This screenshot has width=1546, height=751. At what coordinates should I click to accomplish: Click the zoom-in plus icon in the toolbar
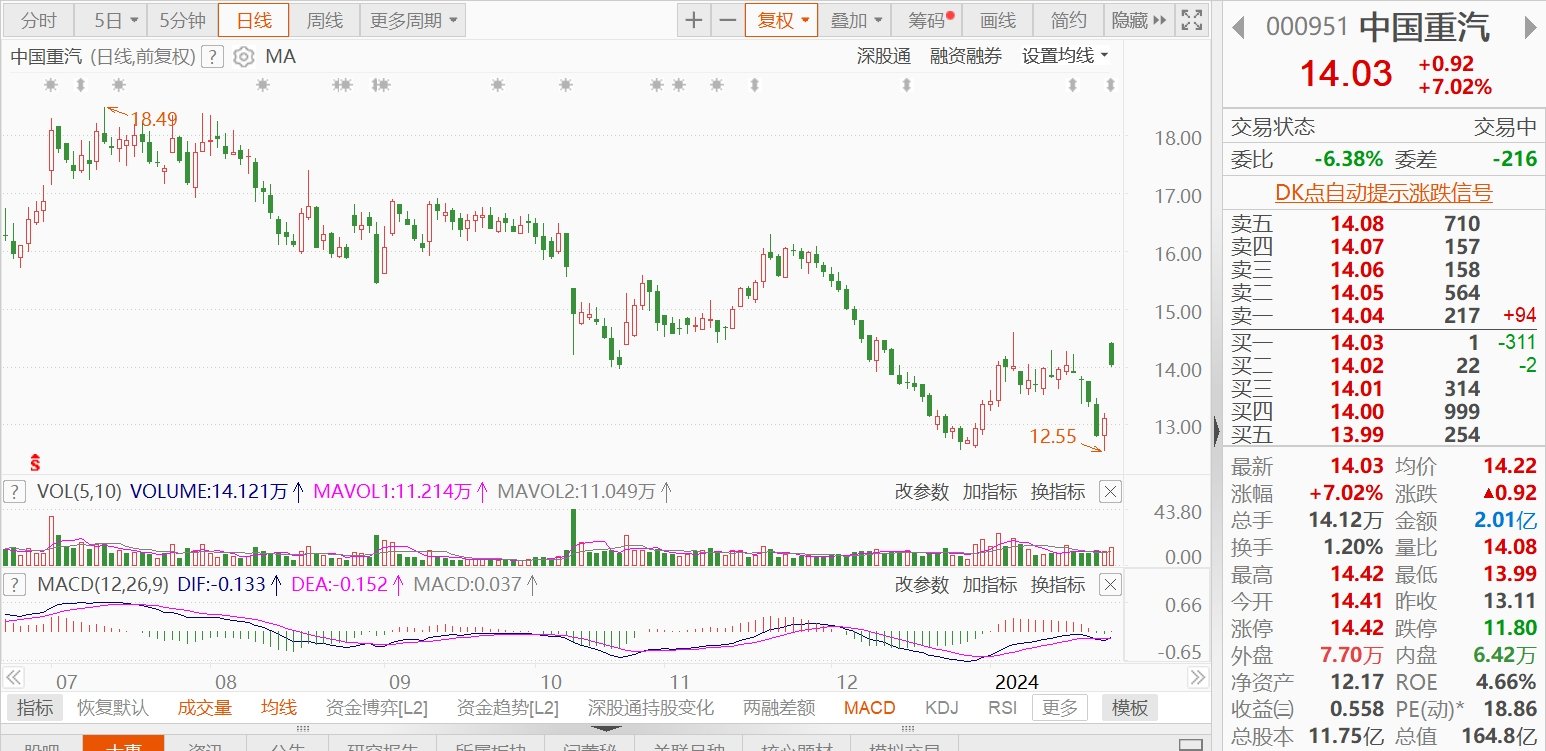point(693,20)
